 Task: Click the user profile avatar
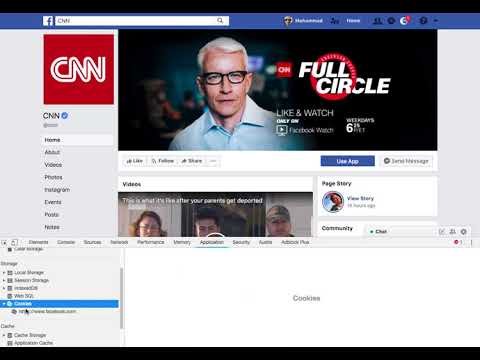point(288,21)
